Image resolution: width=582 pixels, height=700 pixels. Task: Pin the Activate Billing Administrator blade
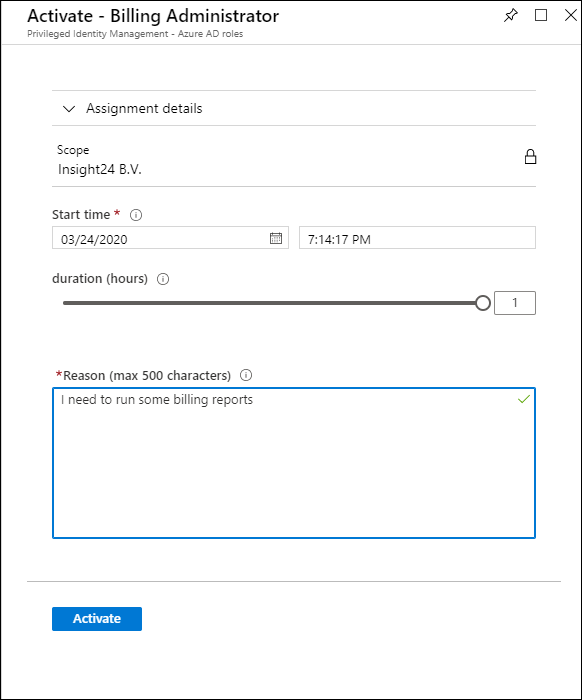click(511, 16)
